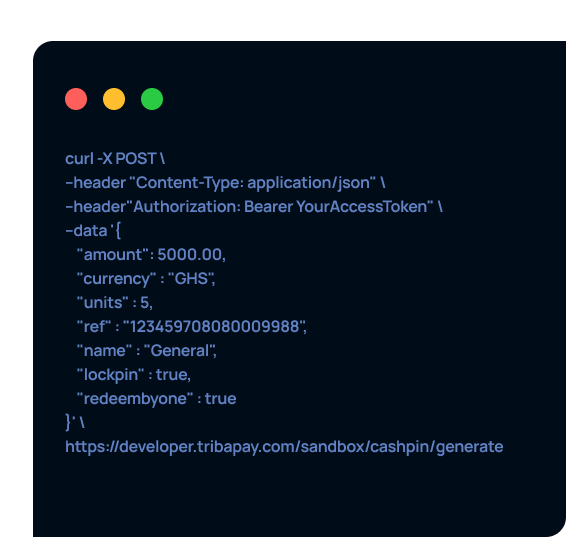Click the currency value GHS
Viewport: 566px width, 537px height.
point(192,279)
